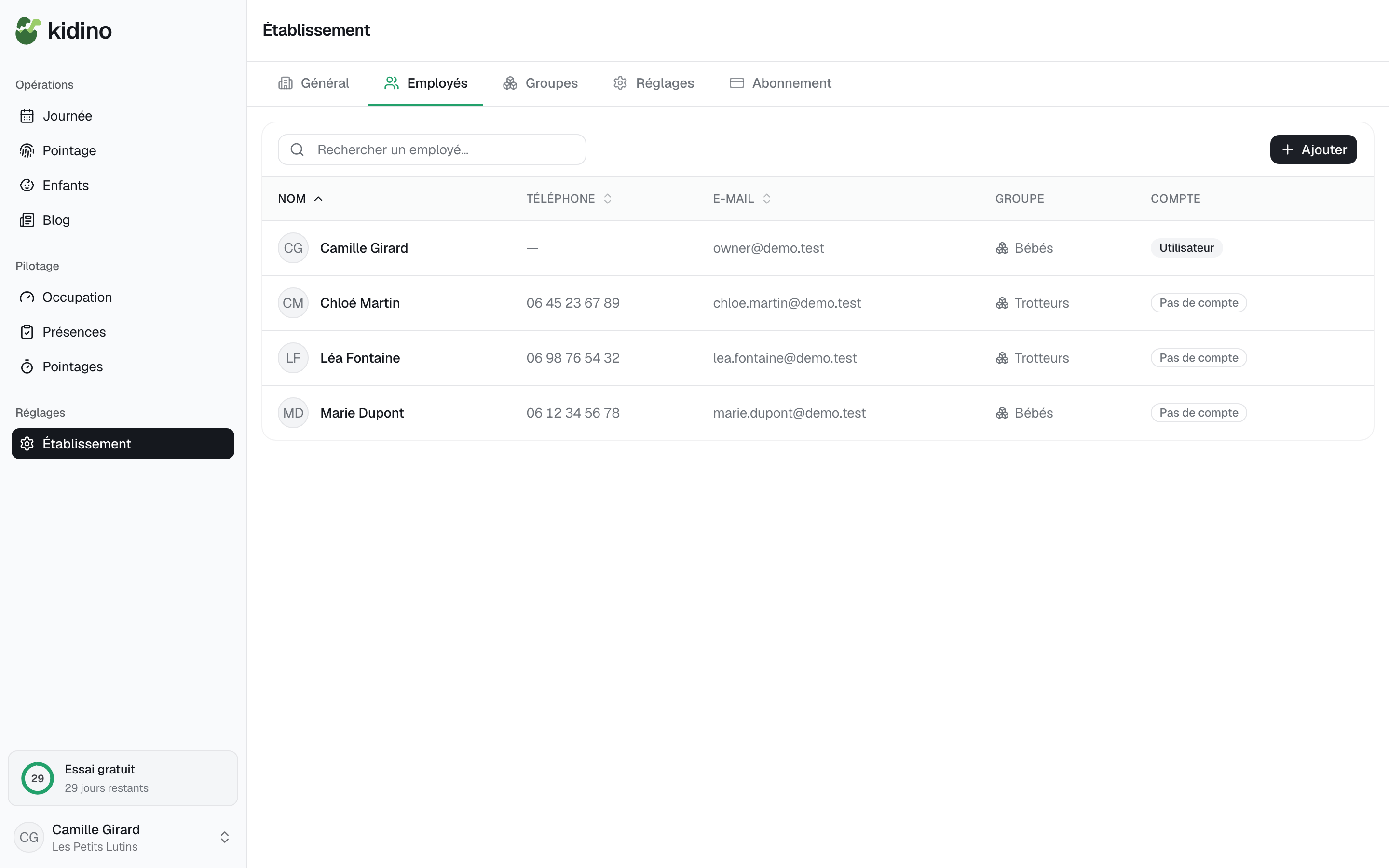Click the group icon beside Bébés for Camille Girard
Image resolution: width=1389 pixels, height=868 pixels.
[1002, 248]
